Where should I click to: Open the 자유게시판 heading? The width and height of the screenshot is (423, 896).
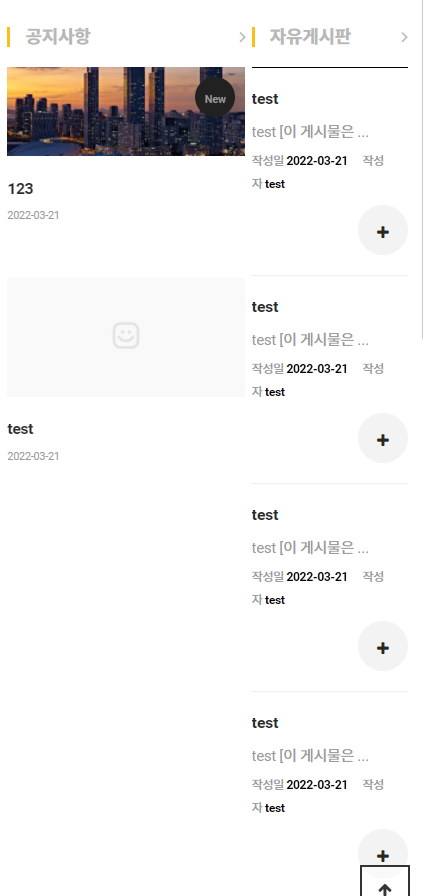point(310,37)
